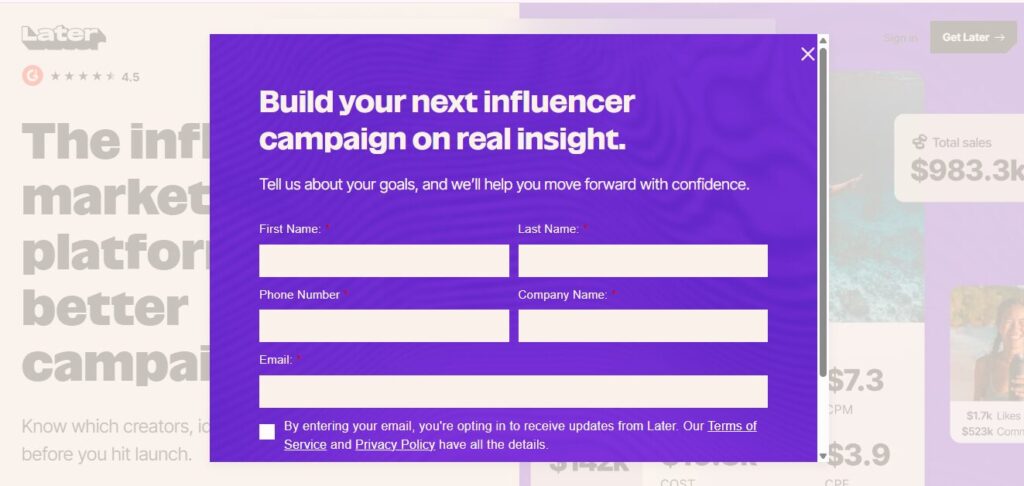Screen dimensions: 1024x486
Task: Click the G2 rating badge icon
Action: (32, 76)
